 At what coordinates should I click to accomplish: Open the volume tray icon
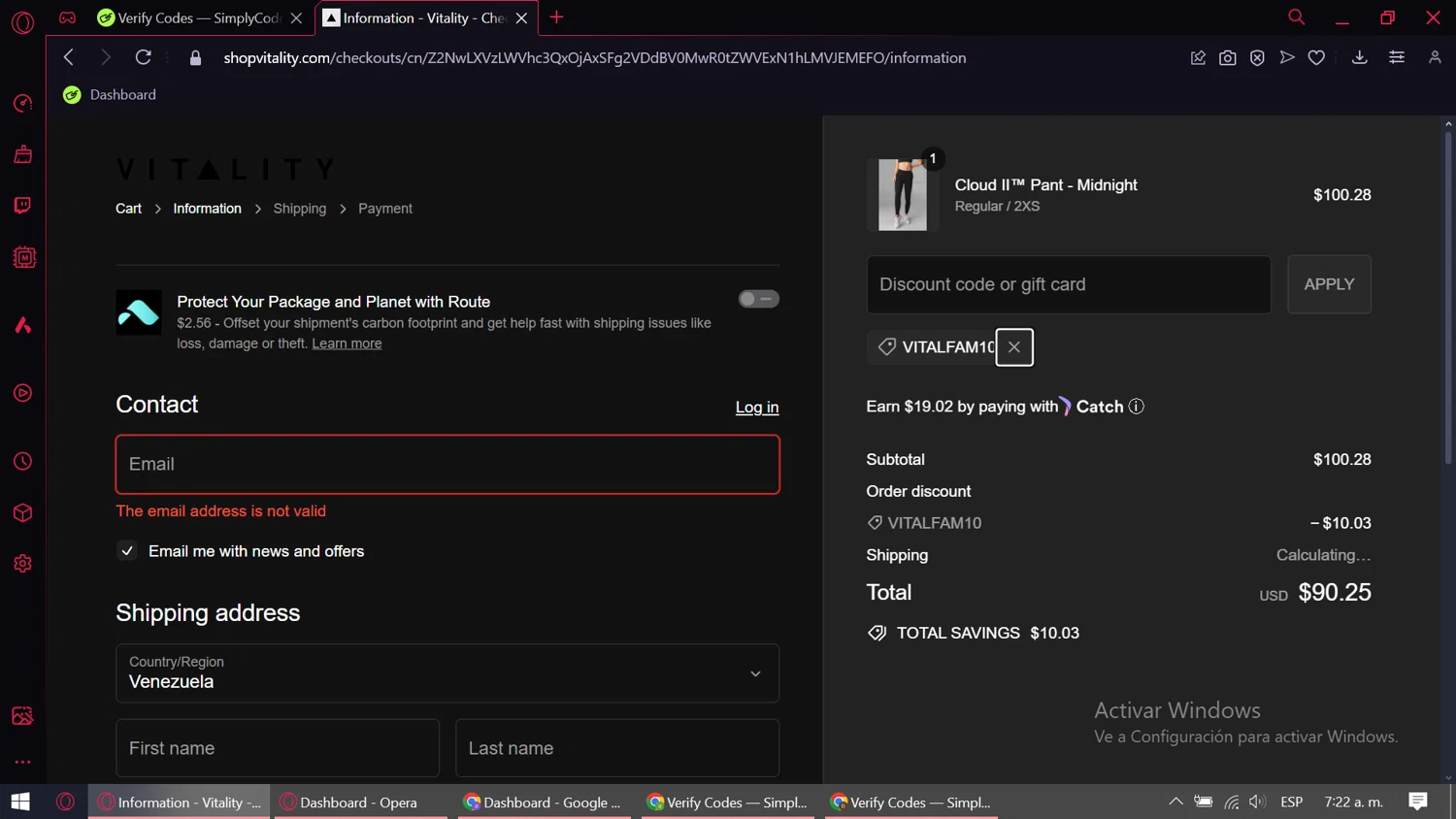1258,803
